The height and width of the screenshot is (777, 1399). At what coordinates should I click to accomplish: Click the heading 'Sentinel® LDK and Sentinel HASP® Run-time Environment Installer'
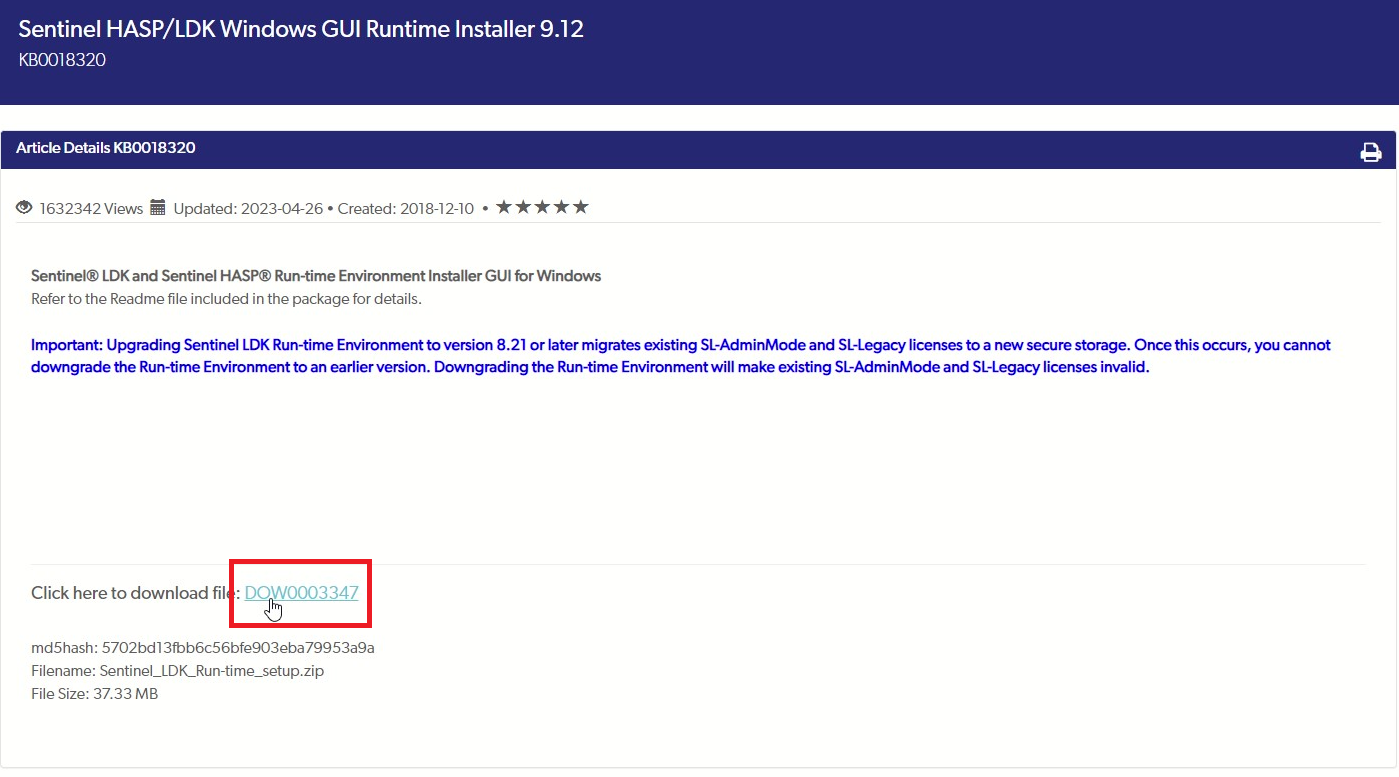tap(316, 275)
